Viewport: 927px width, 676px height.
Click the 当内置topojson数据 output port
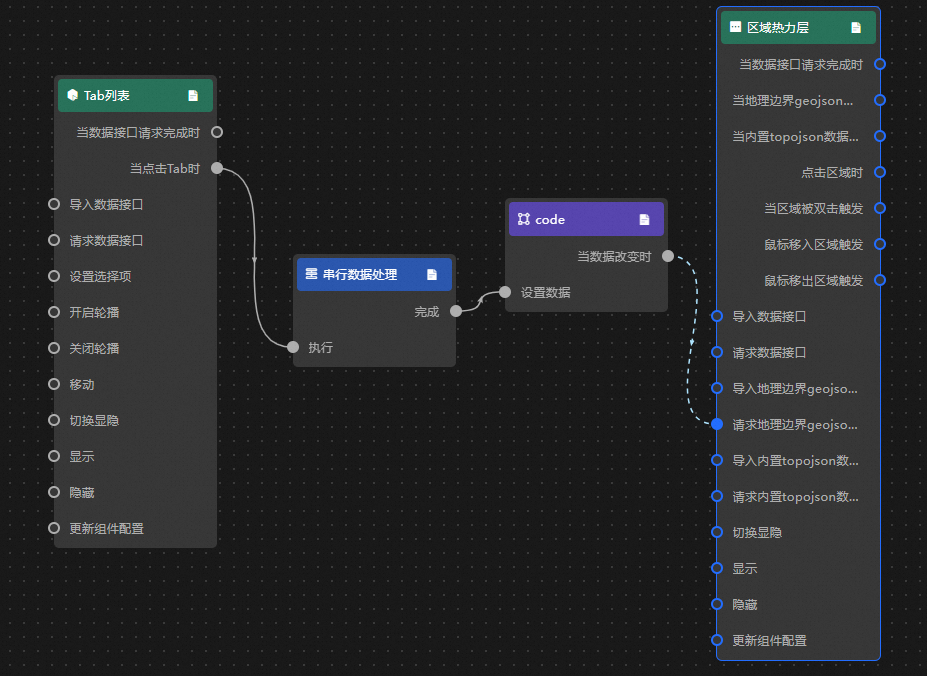(x=880, y=136)
